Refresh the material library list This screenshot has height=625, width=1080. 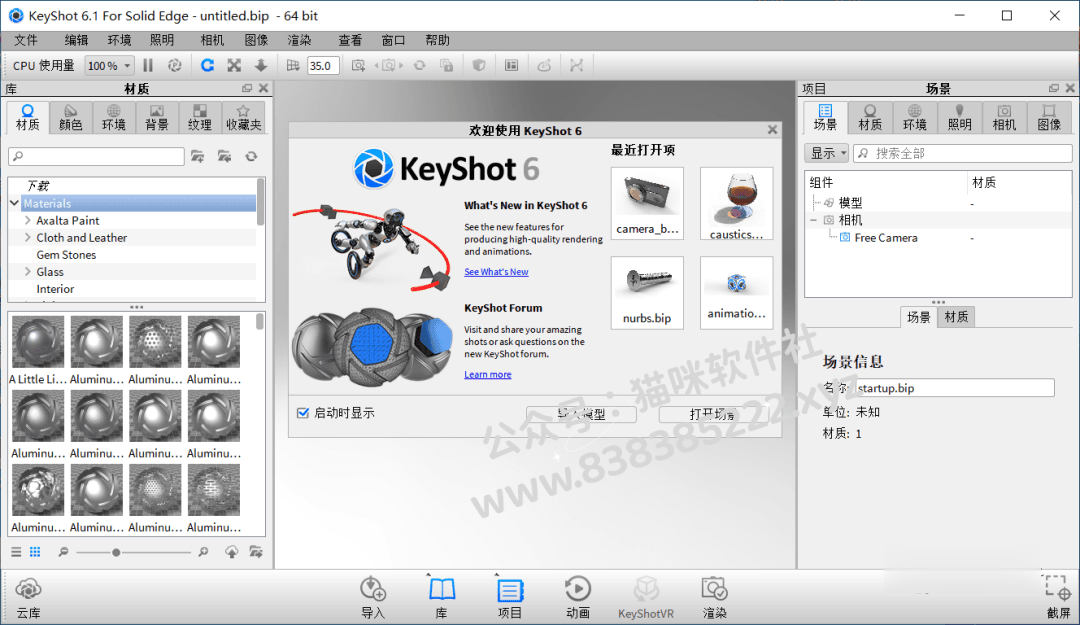click(x=251, y=156)
